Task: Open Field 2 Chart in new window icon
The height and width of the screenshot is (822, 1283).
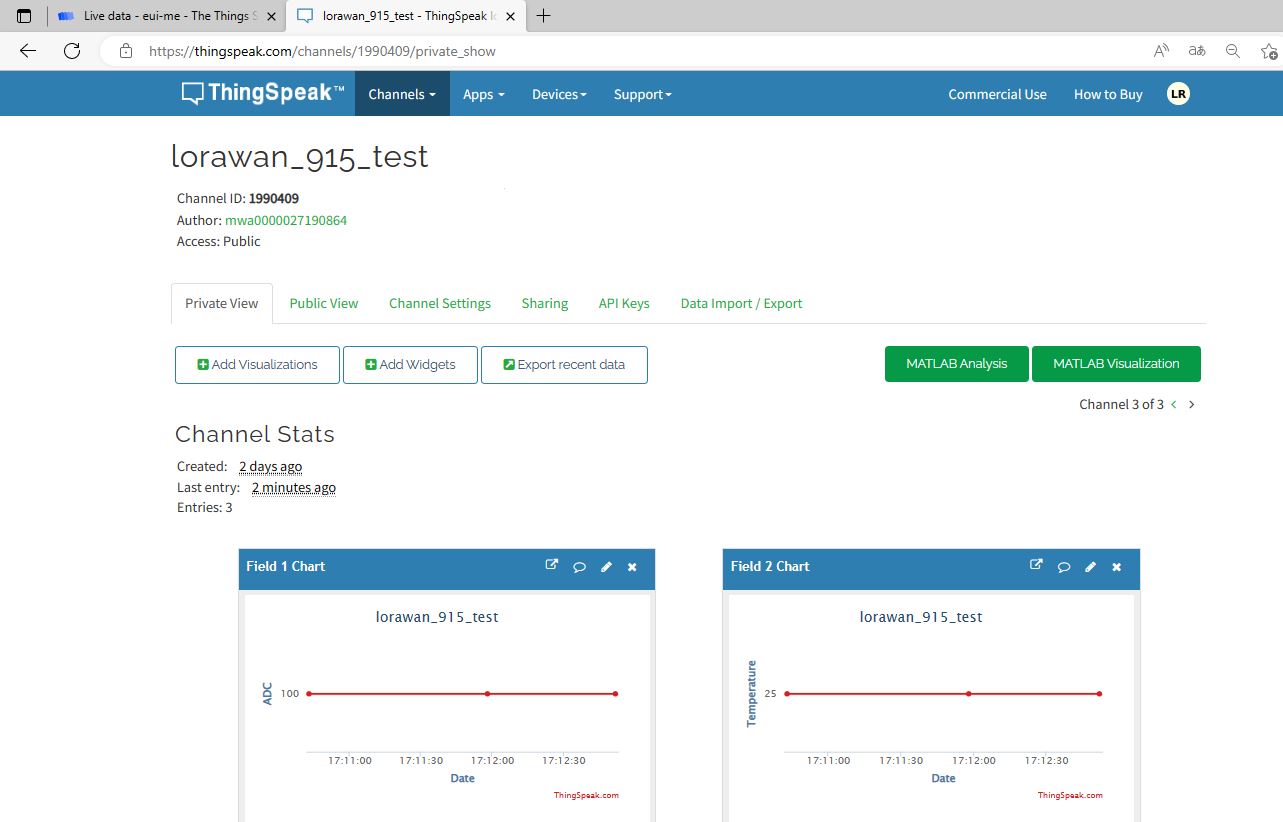Action: tap(1036, 565)
